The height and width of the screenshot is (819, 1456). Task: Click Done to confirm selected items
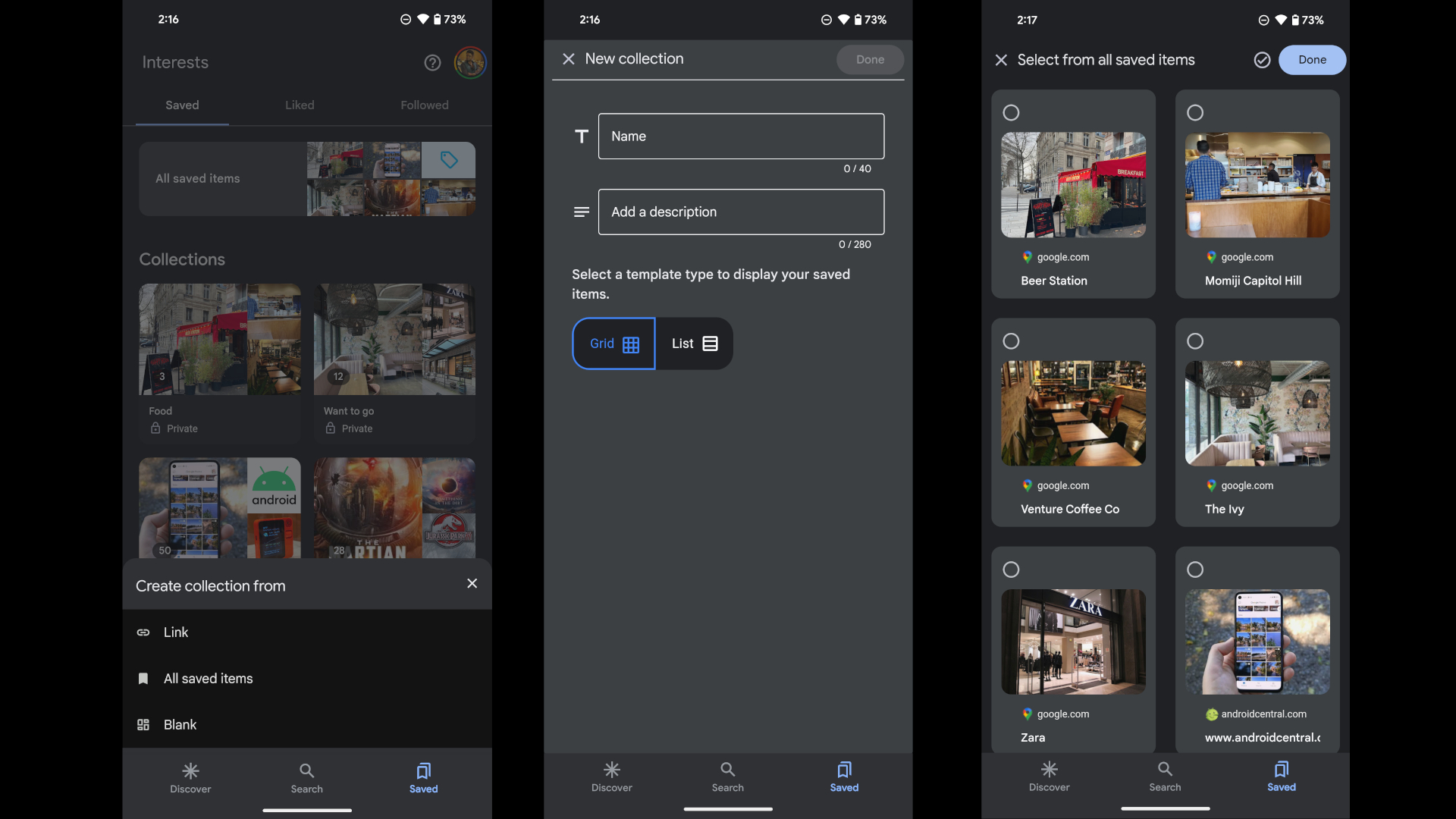click(1312, 61)
